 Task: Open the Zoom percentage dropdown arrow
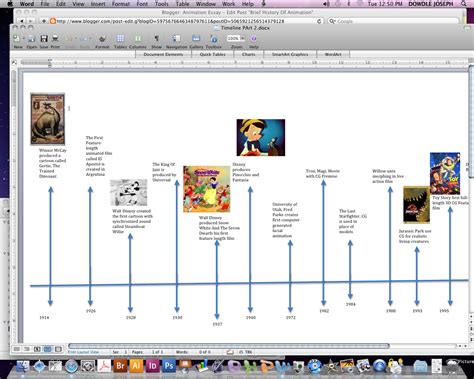pos(243,39)
